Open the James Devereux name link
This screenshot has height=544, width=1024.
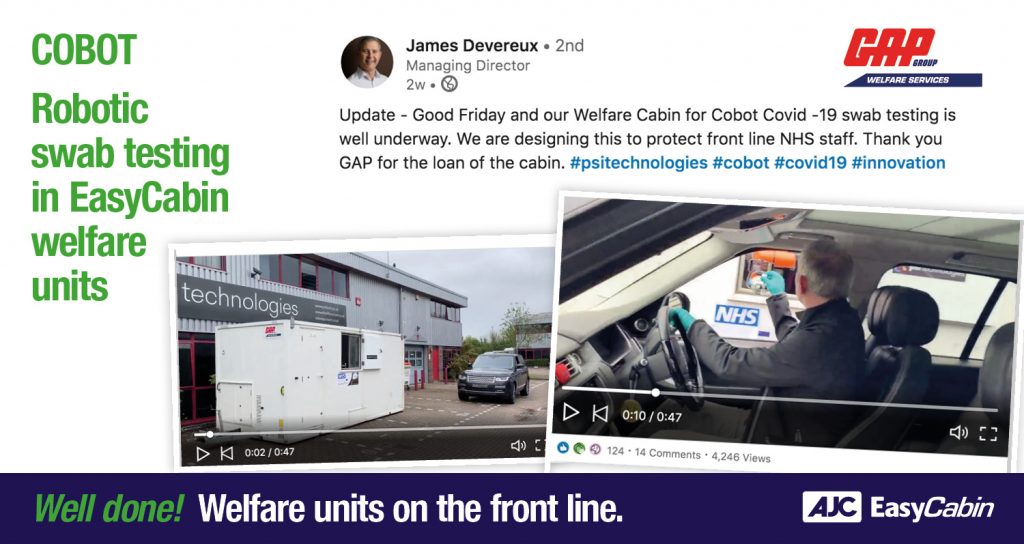pos(472,46)
